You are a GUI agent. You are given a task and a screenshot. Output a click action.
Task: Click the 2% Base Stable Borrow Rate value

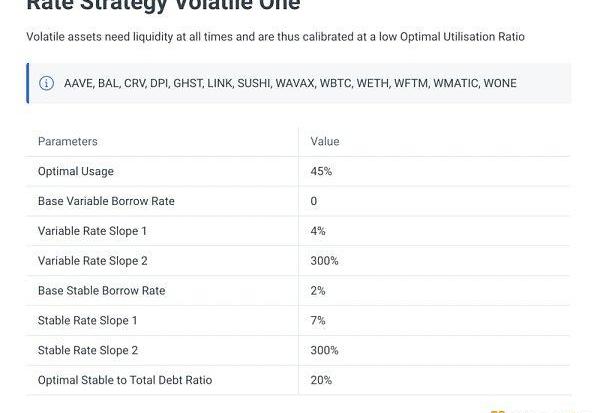[x=318, y=291]
